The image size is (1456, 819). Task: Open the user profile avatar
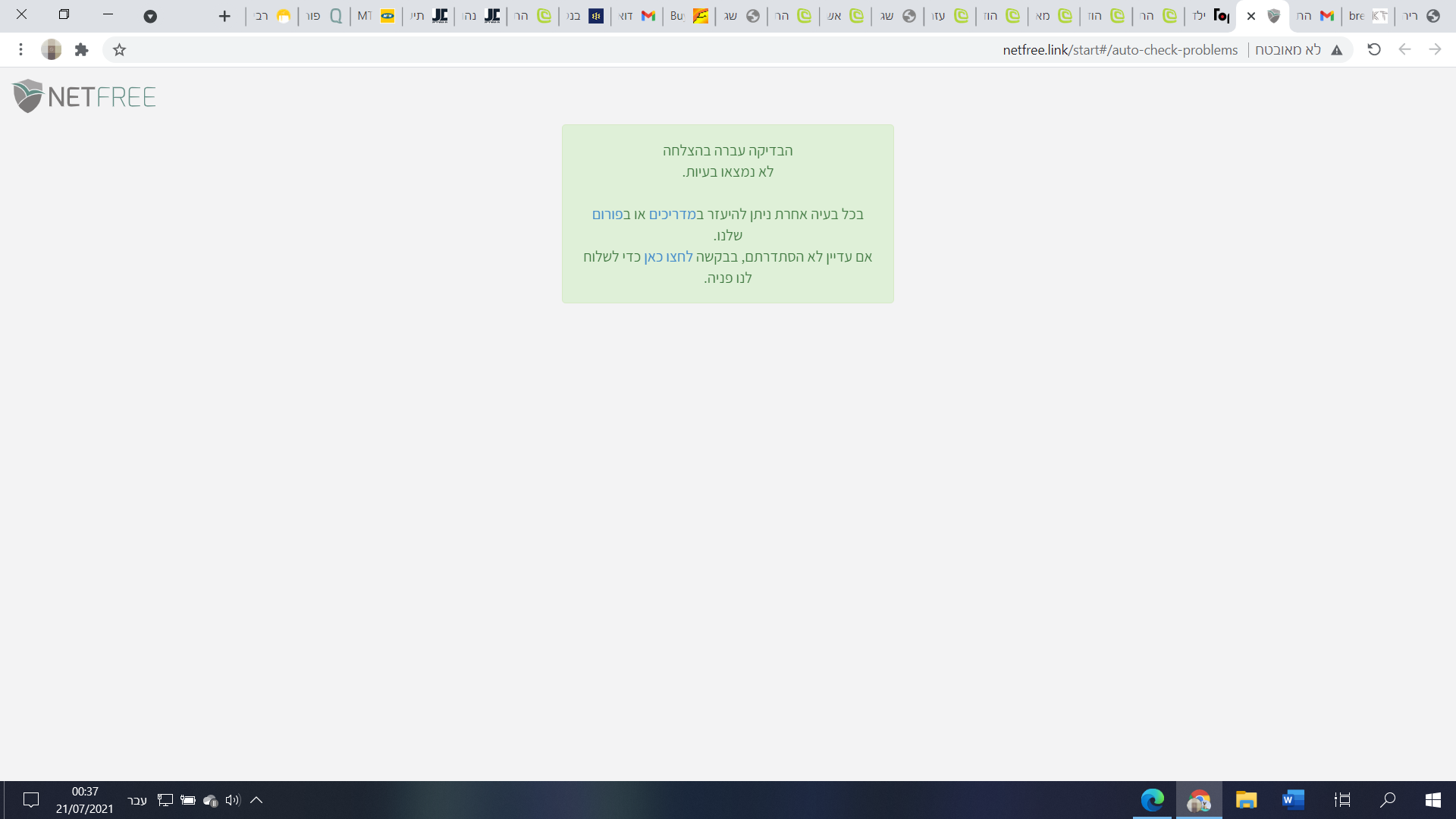52,50
